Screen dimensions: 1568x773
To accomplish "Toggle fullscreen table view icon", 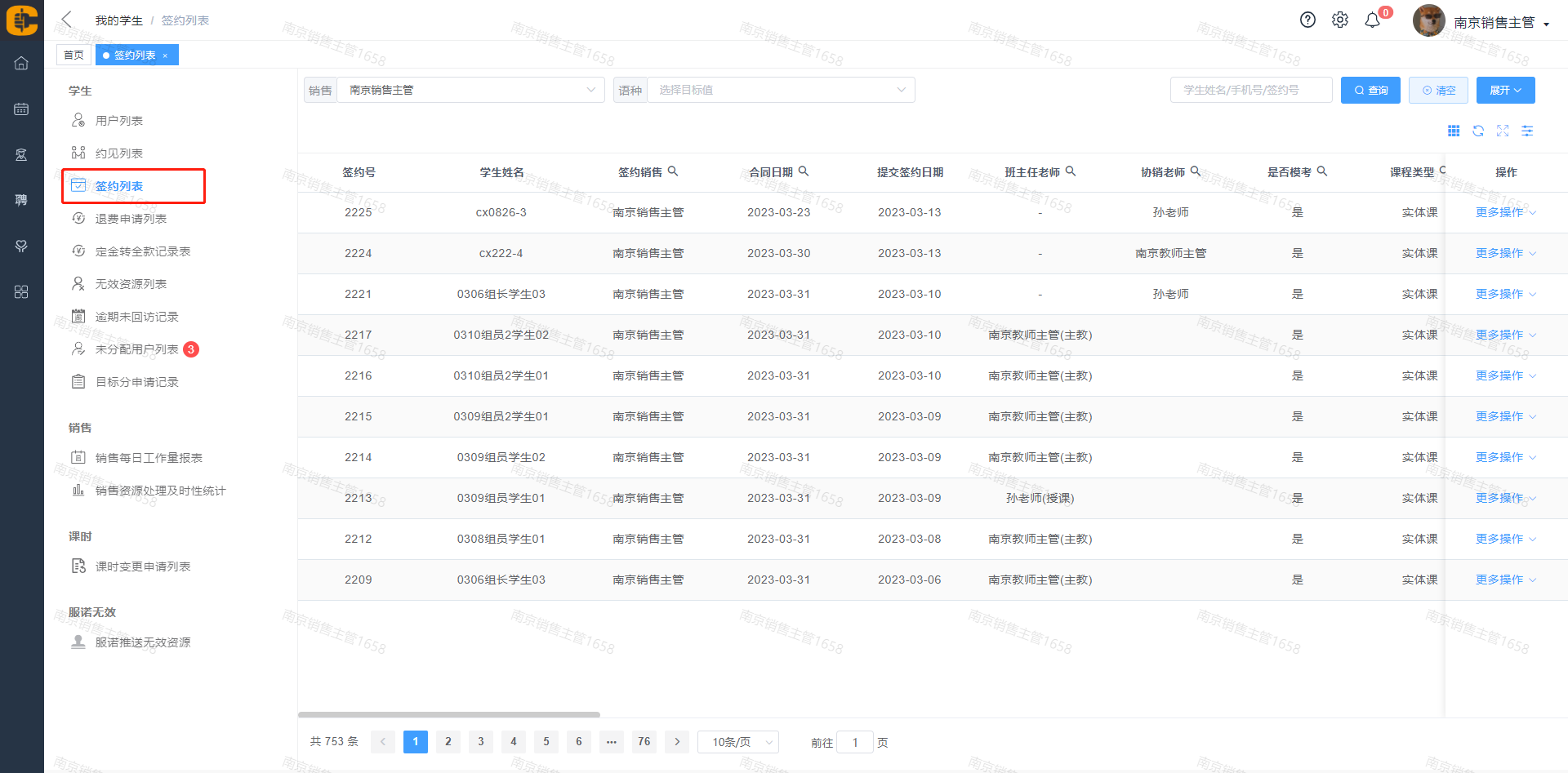I will click(x=1503, y=131).
